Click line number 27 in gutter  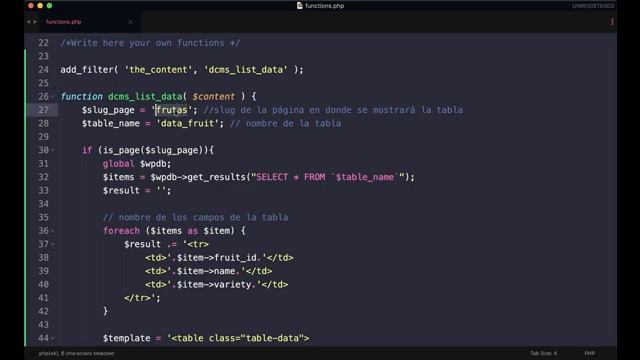(x=43, y=110)
